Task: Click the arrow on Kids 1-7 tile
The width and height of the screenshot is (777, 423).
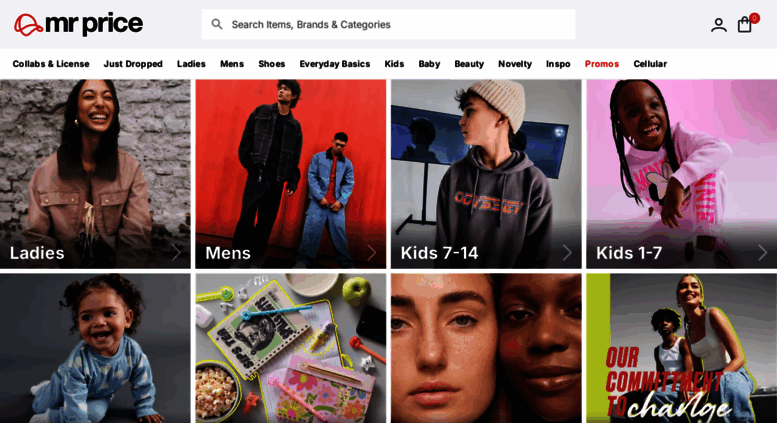Action: click(x=763, y=253)
